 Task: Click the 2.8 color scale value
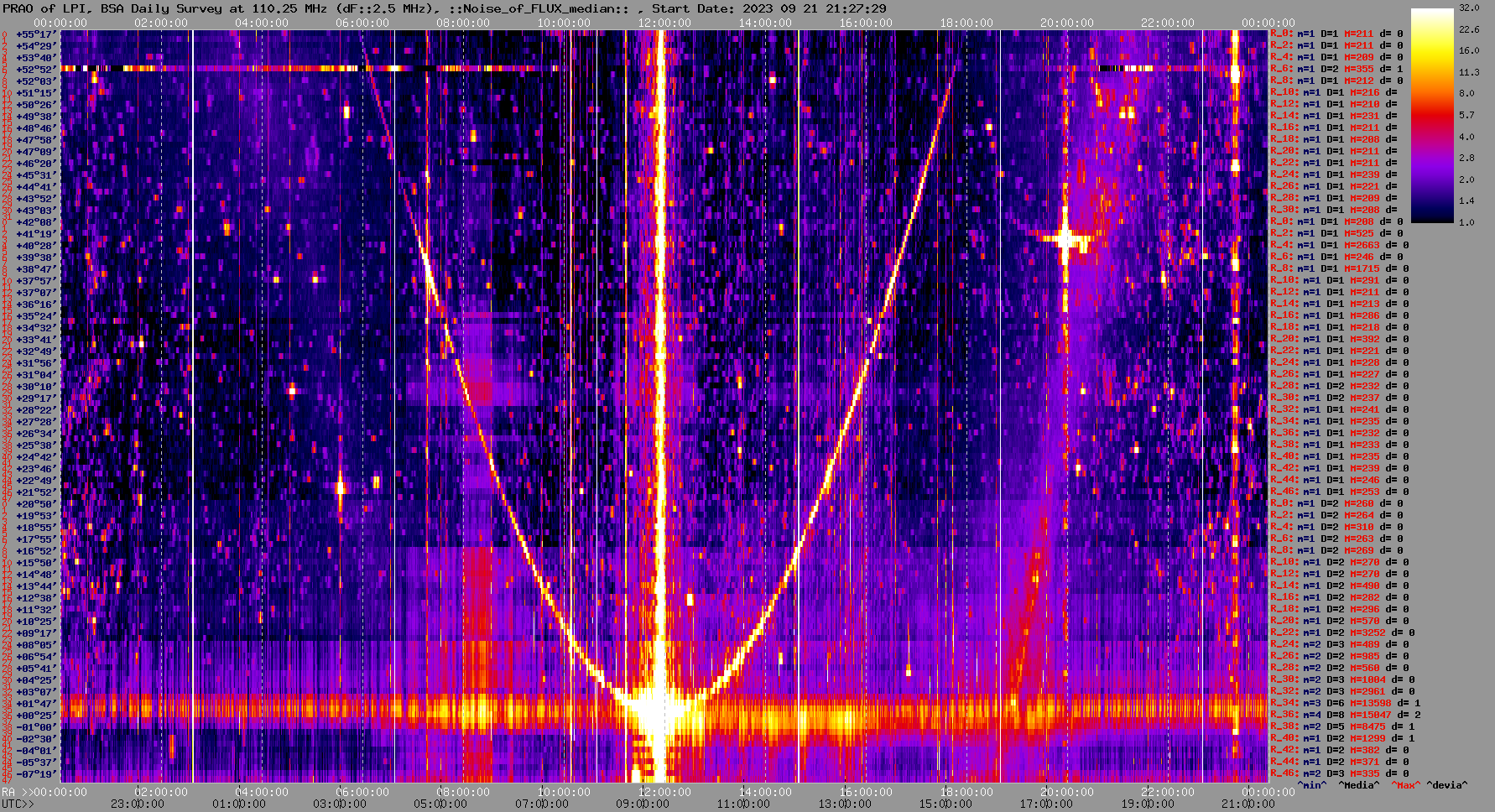click(1466, 158)
